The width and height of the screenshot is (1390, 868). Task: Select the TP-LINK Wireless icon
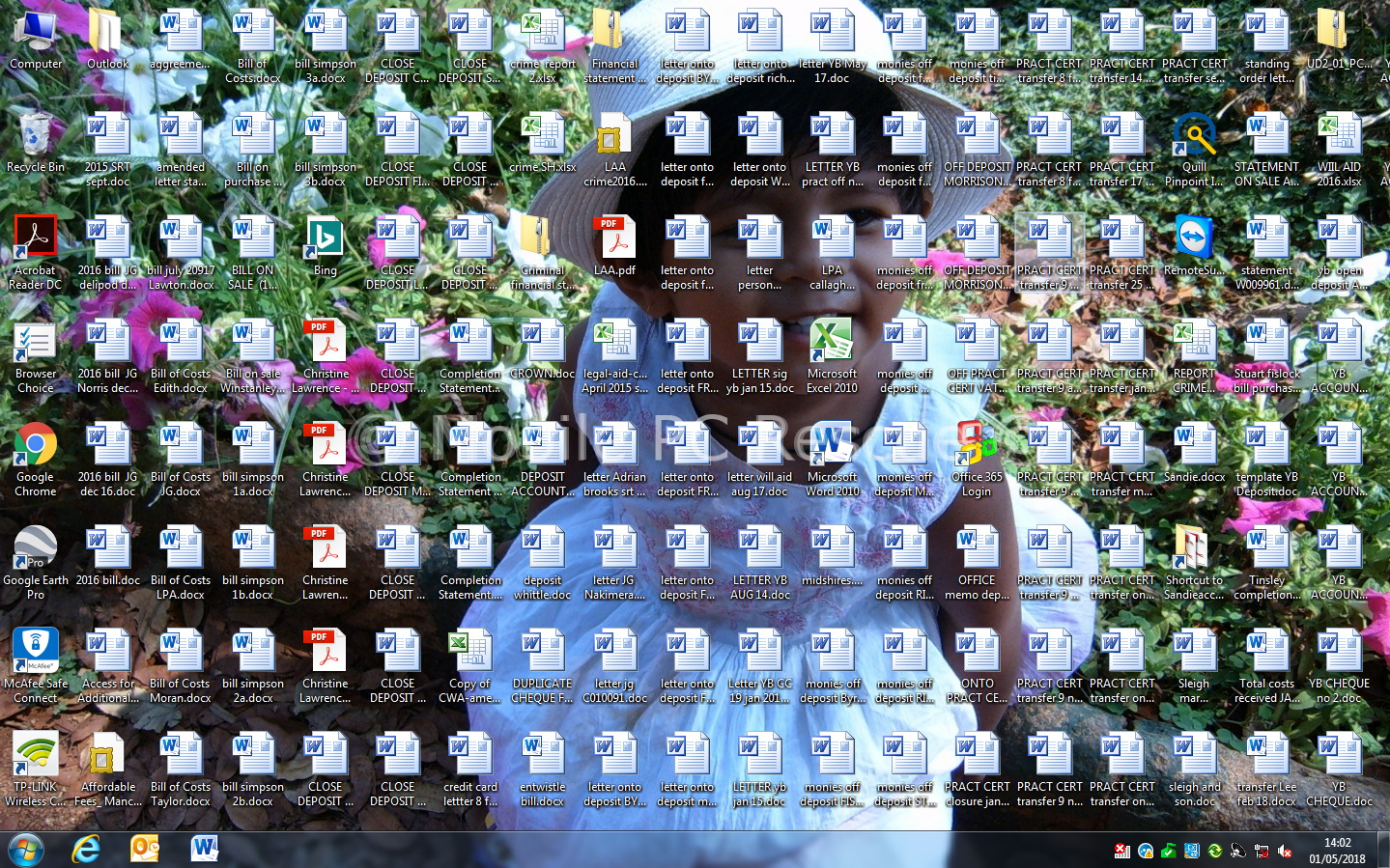pyautogui.click(x=36, y=757)
